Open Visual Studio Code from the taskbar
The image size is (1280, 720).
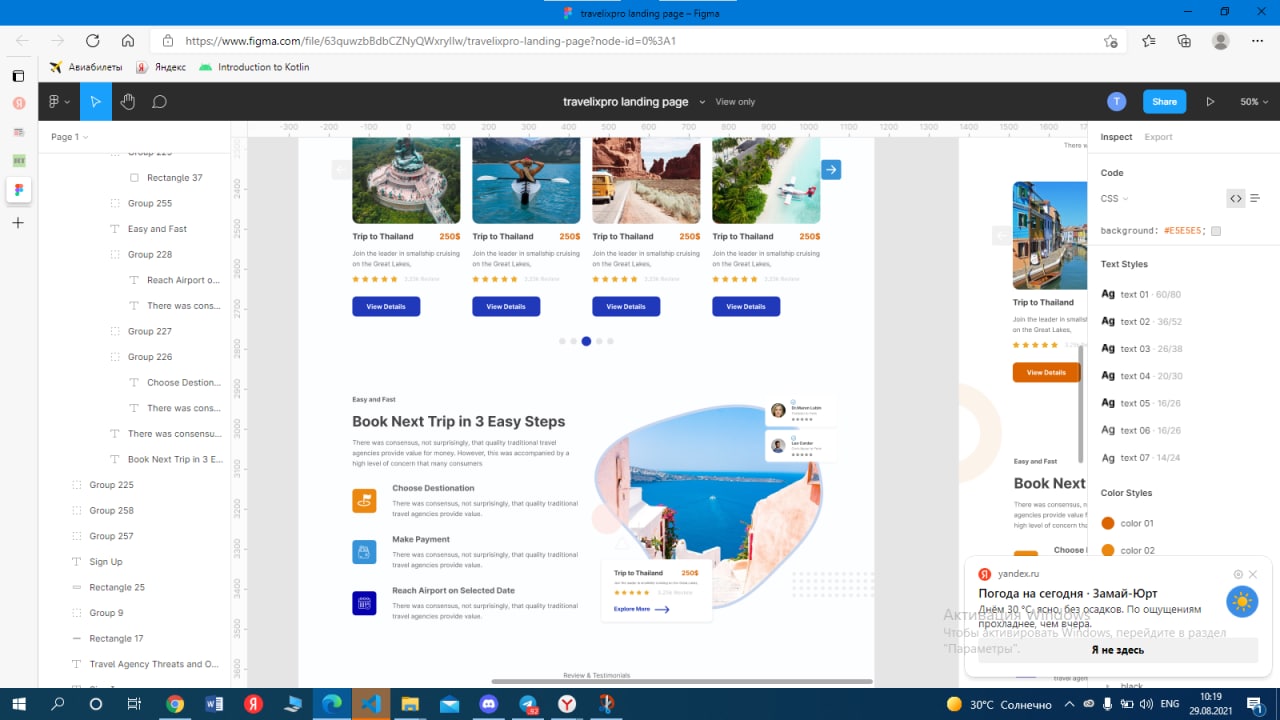(370, 704)
